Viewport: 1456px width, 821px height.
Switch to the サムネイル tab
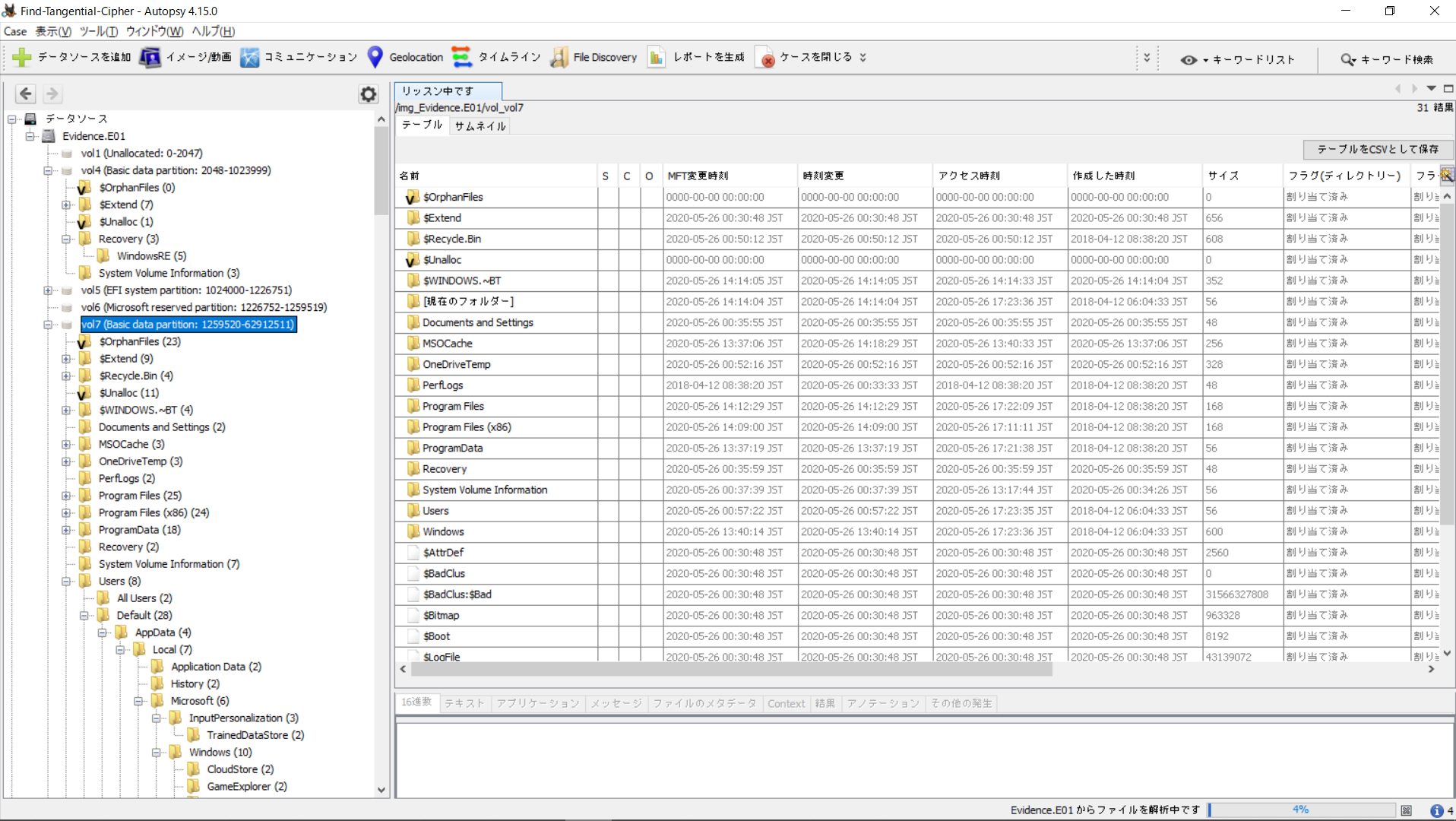click(x=480, y=126)
